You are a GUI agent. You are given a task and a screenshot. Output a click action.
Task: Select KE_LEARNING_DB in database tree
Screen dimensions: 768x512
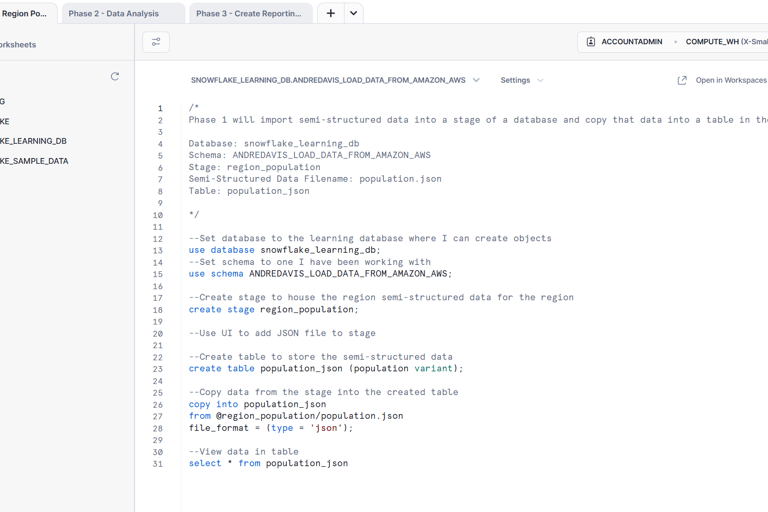pyautogui.click(x=33, y=141)
